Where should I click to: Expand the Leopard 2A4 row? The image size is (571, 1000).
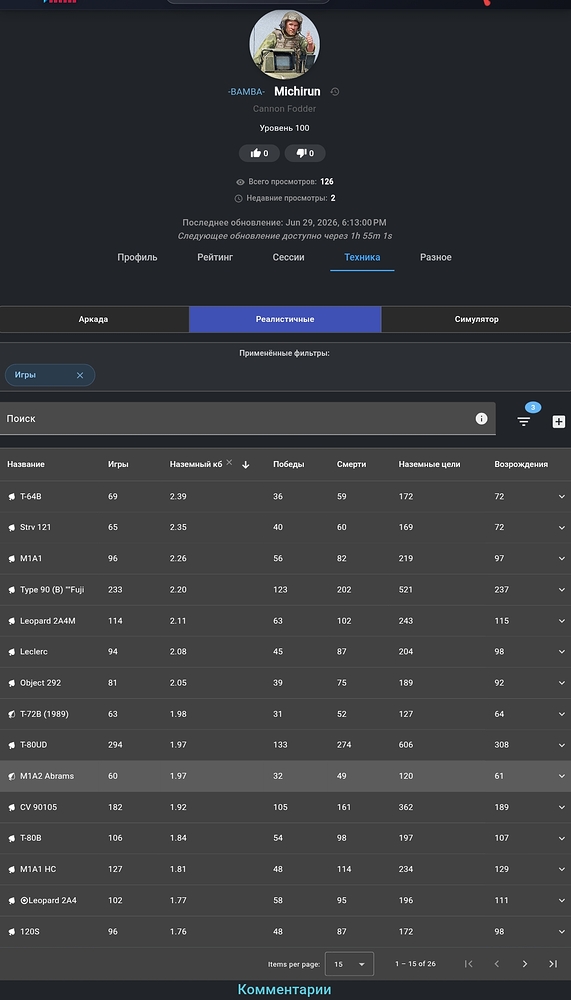click(x=562, y=901)
